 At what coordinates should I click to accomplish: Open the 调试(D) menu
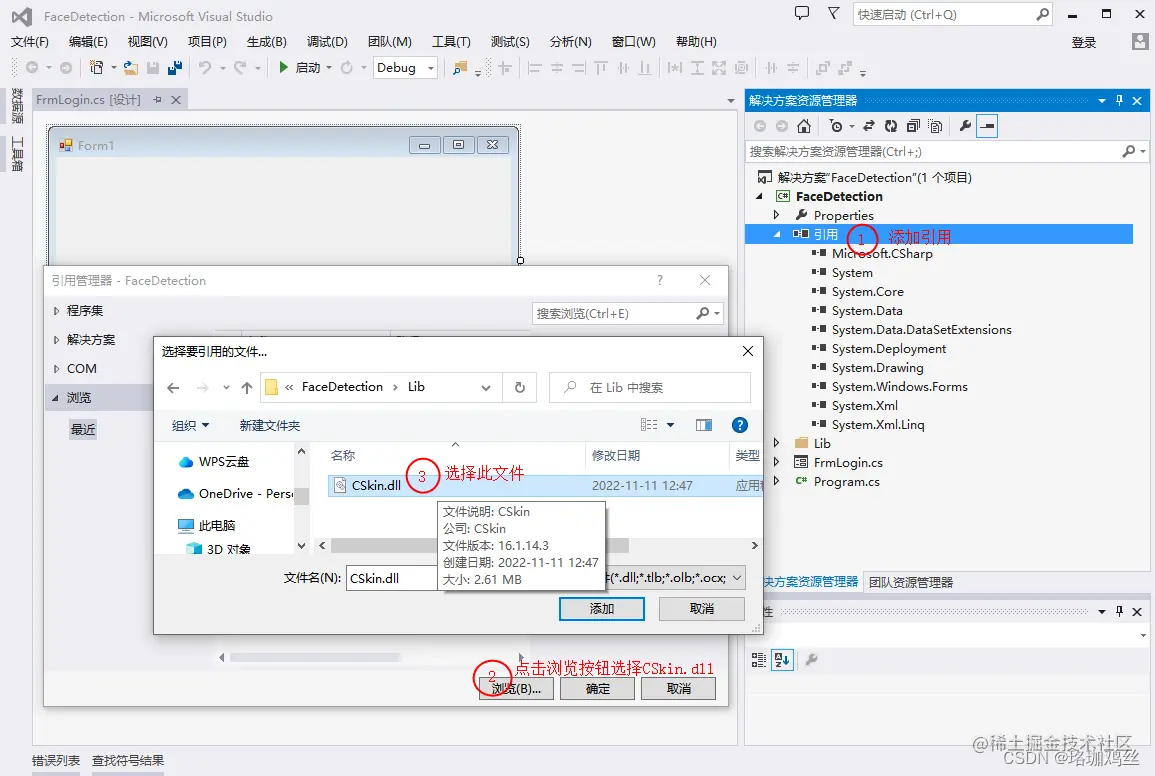coord(327,42)
